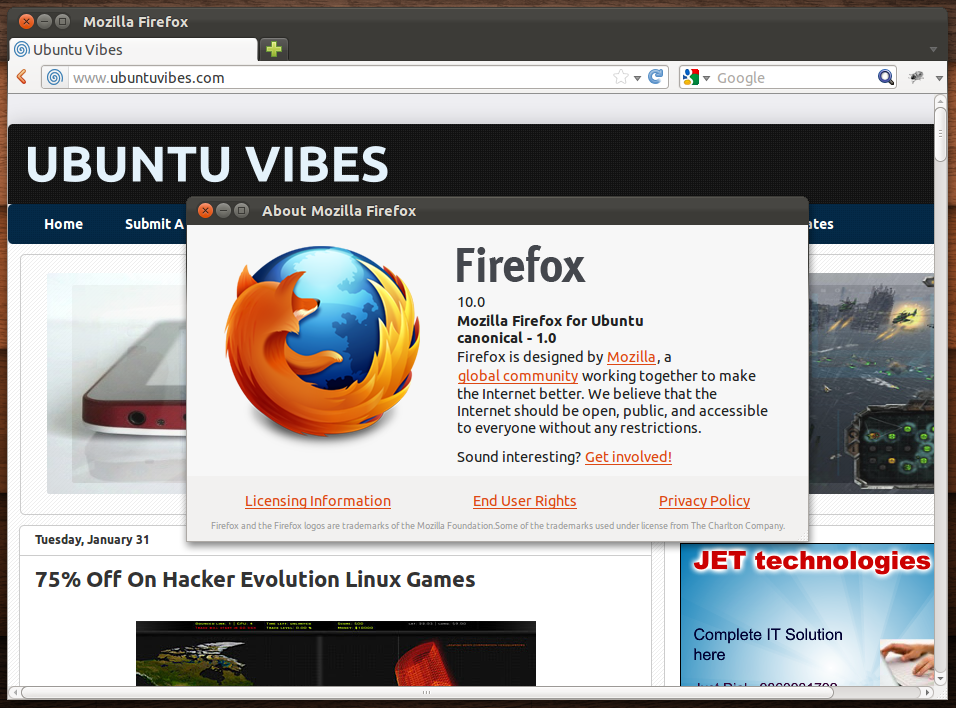The width and height of the screenshot is (956, 708).
Task: Open the global community link
Action: 518,376
